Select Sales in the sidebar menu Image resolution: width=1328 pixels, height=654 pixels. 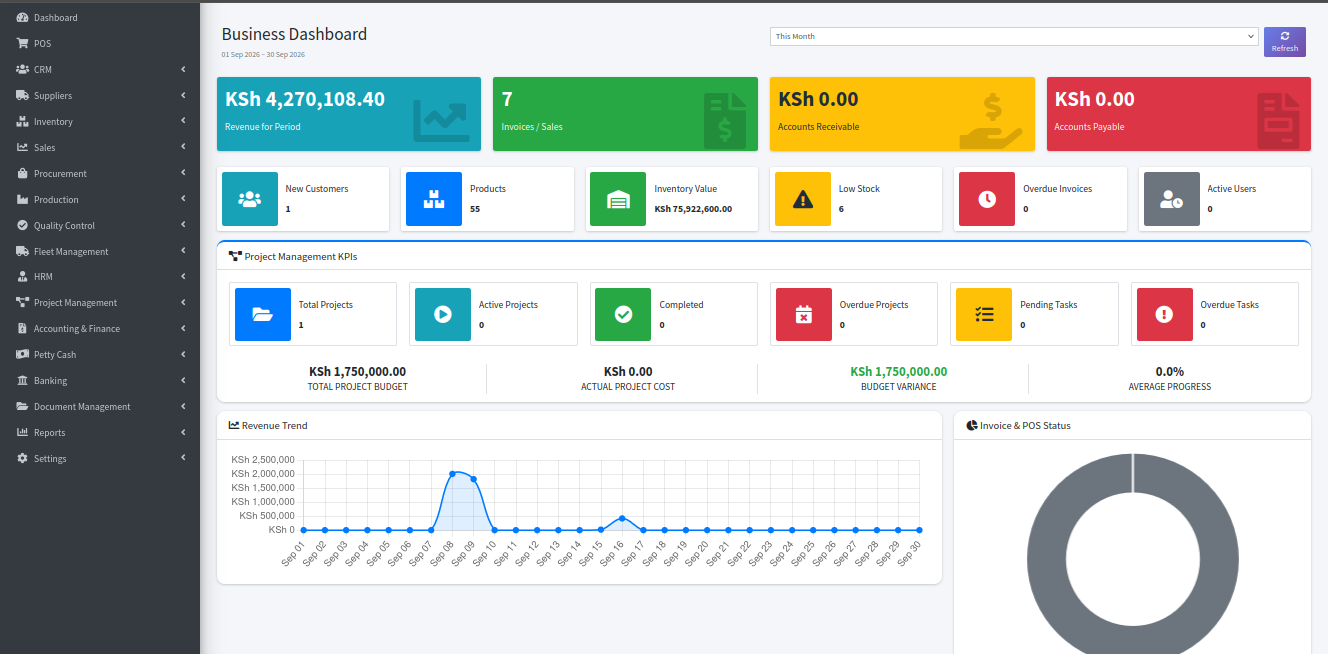pos(100,148)
